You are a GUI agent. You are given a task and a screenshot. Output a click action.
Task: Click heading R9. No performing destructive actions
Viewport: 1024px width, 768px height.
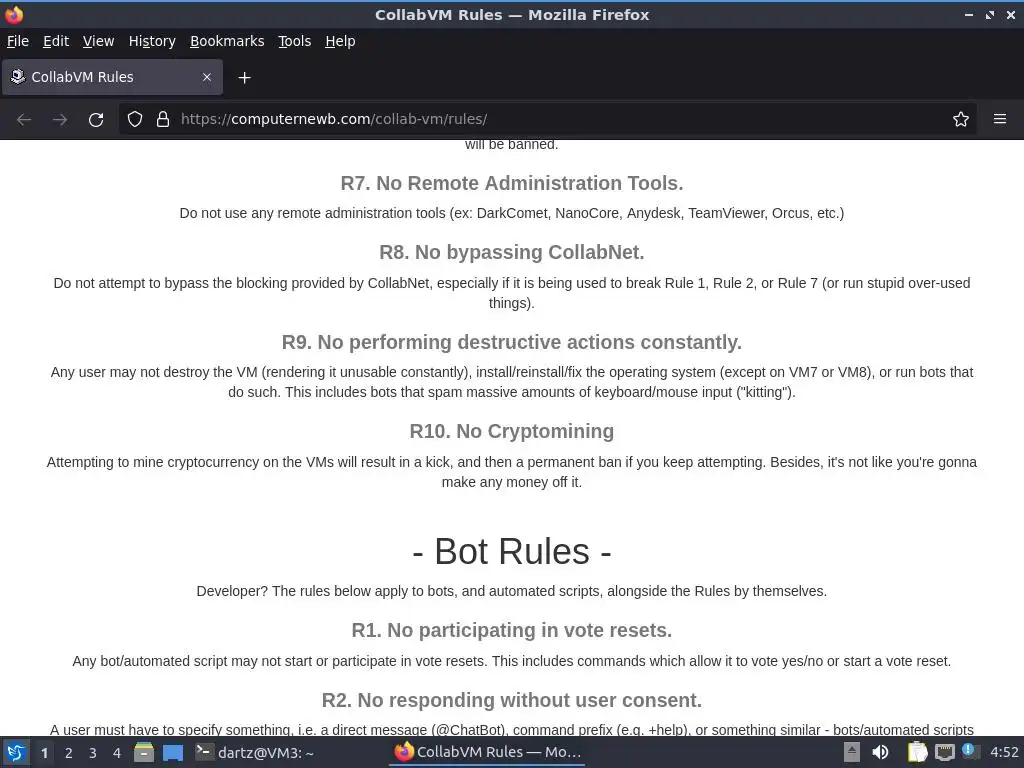[512, 342]
